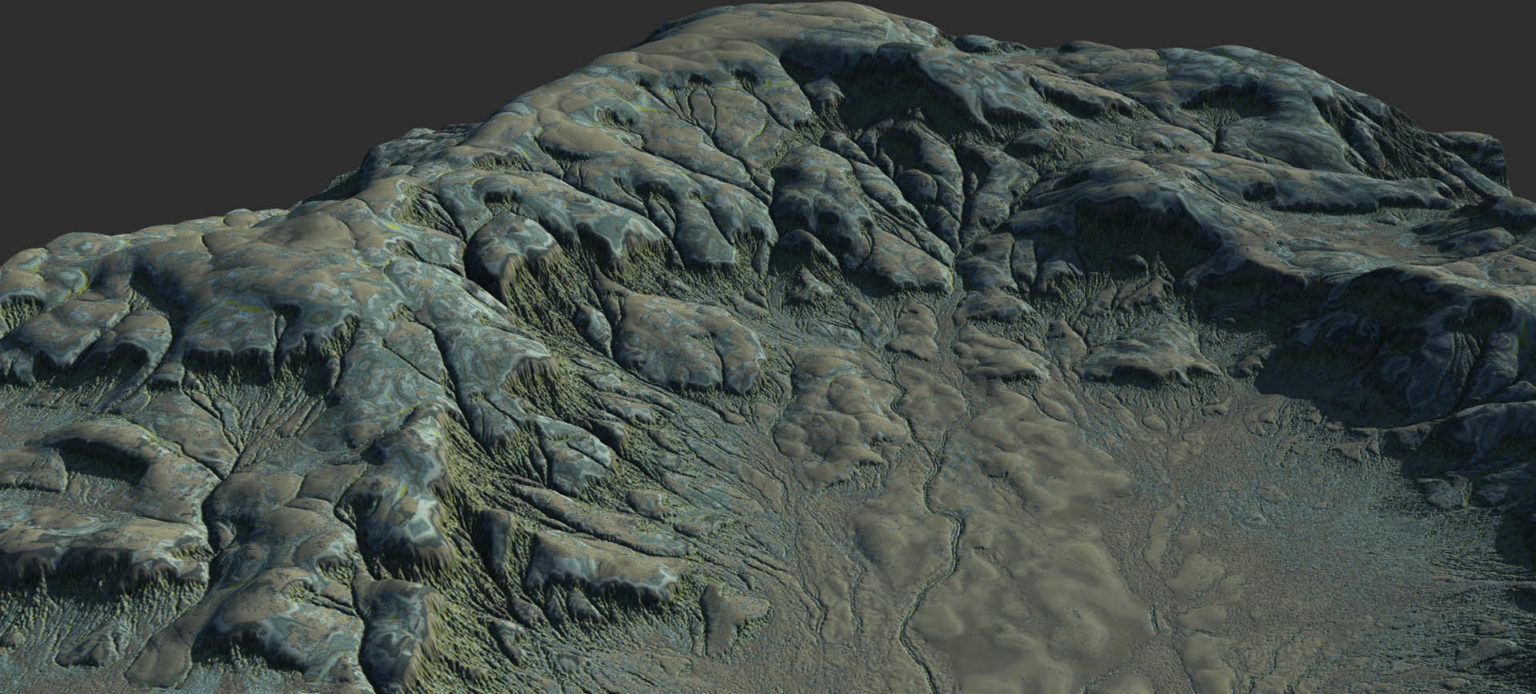Select the speckled gravel flat at lower right
This screenshot has width=1536, height=694.
(x=1350, y=560)
